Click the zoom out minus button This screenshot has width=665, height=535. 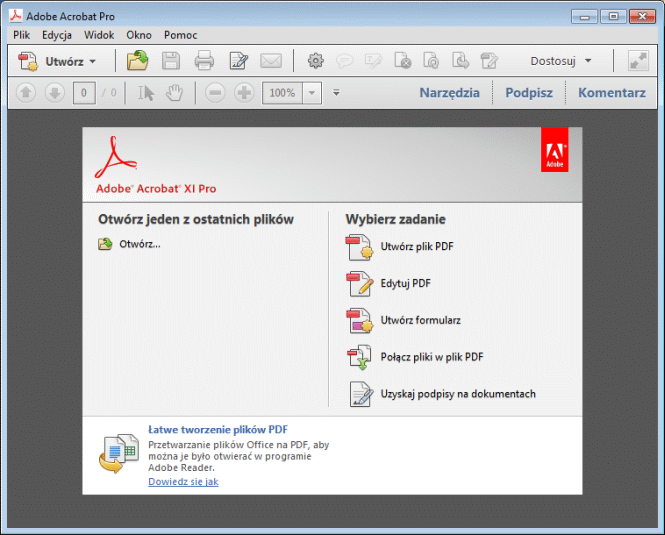coord(215,92)
